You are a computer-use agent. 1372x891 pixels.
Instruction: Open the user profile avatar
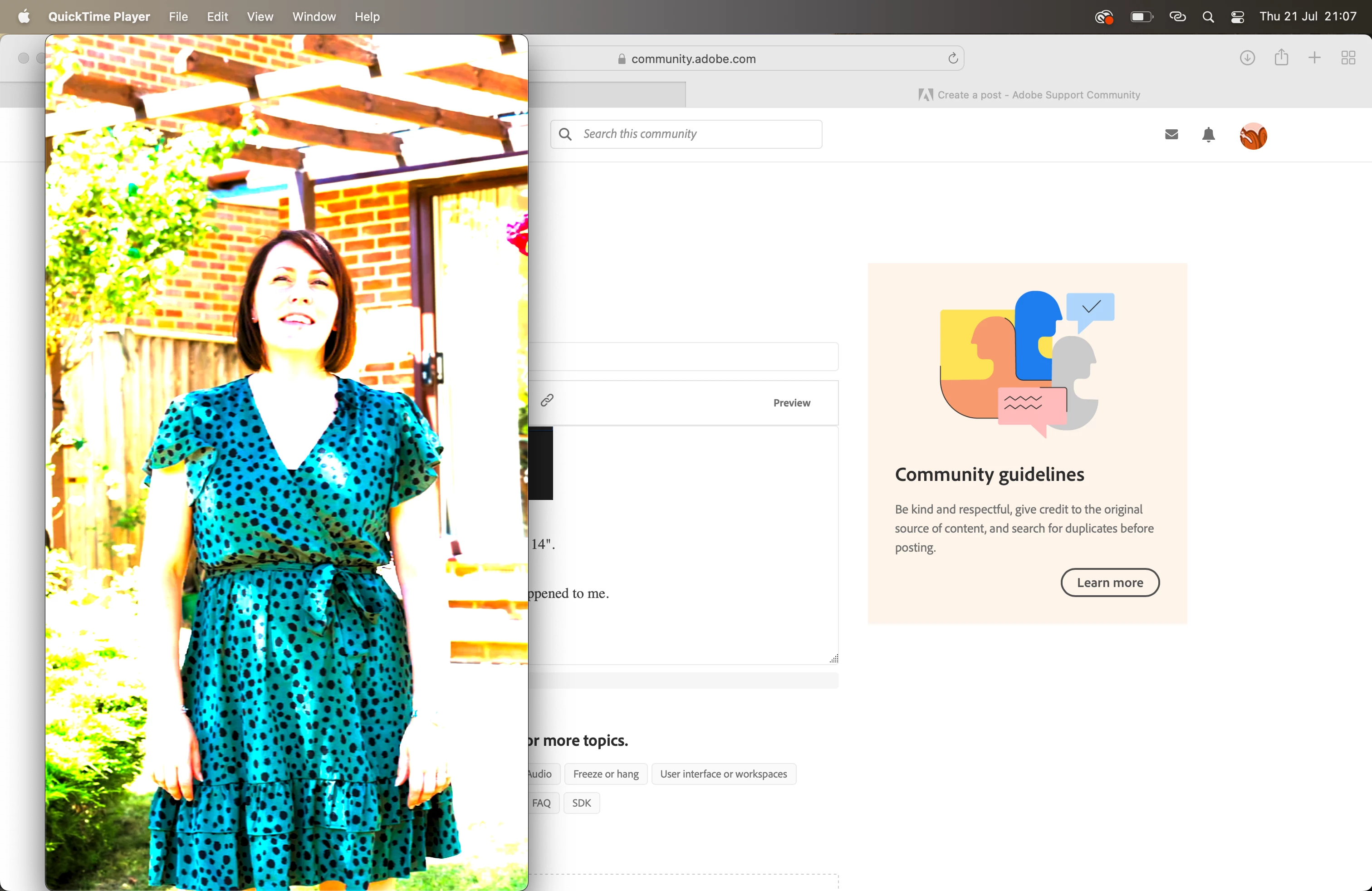pyautogui.click(x=1253, y=137)
